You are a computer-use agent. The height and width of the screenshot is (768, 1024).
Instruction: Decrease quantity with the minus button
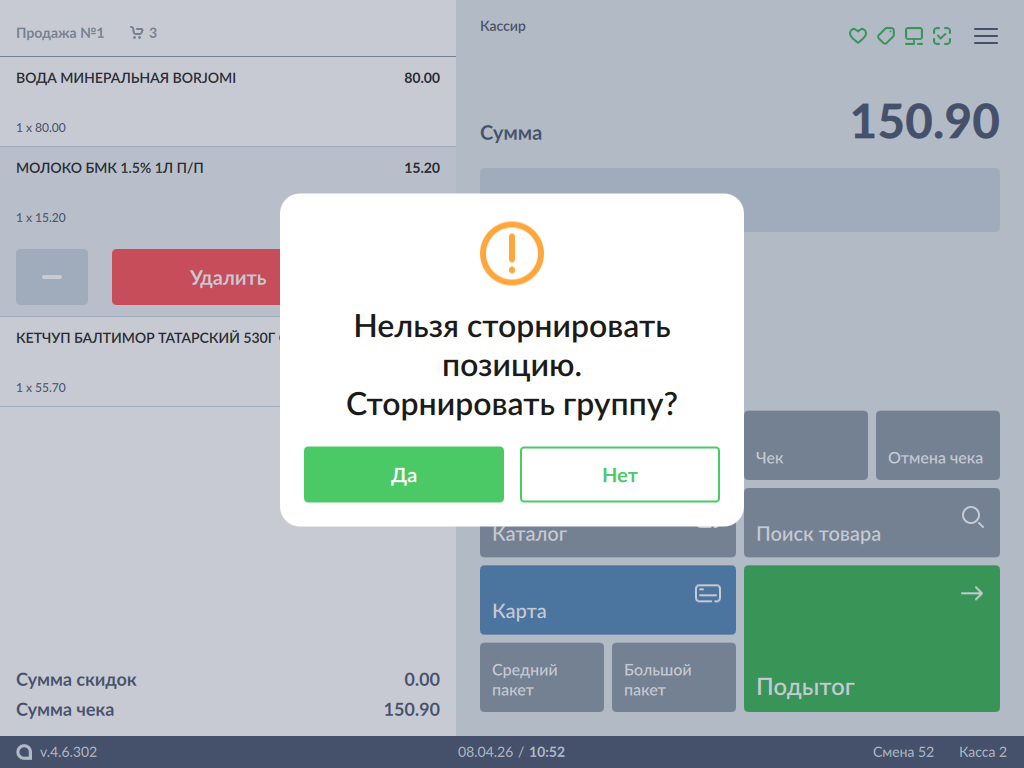pyautogui.click(x=52, y=277)
